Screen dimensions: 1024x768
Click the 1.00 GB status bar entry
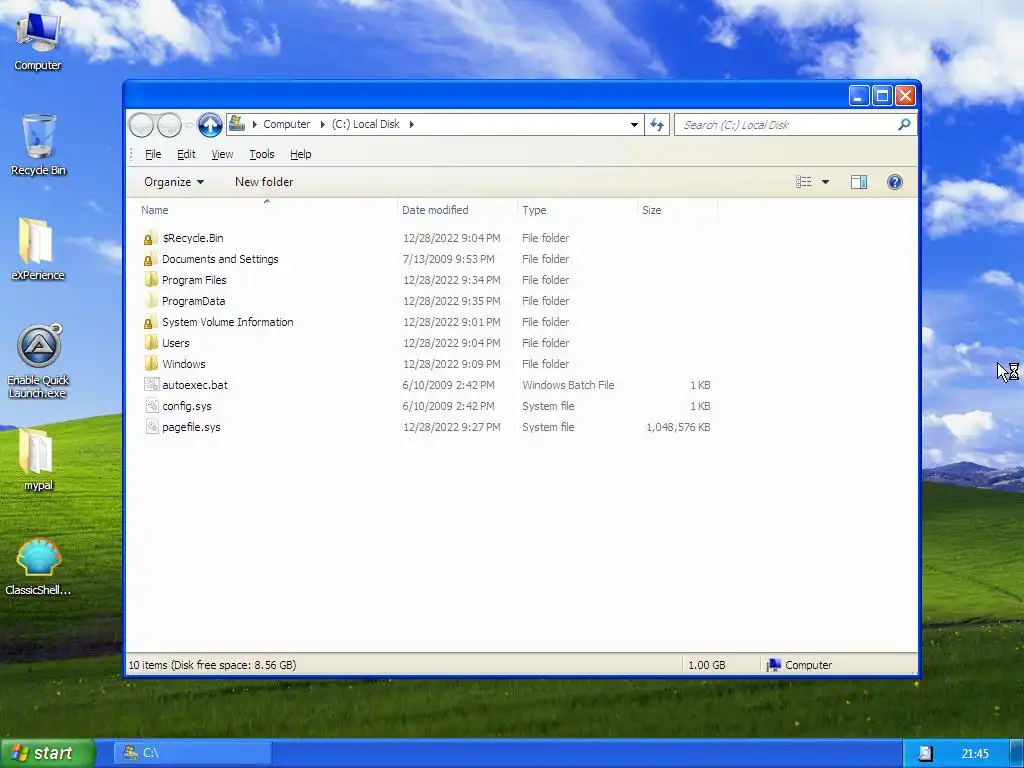click(x=707, y=665)
